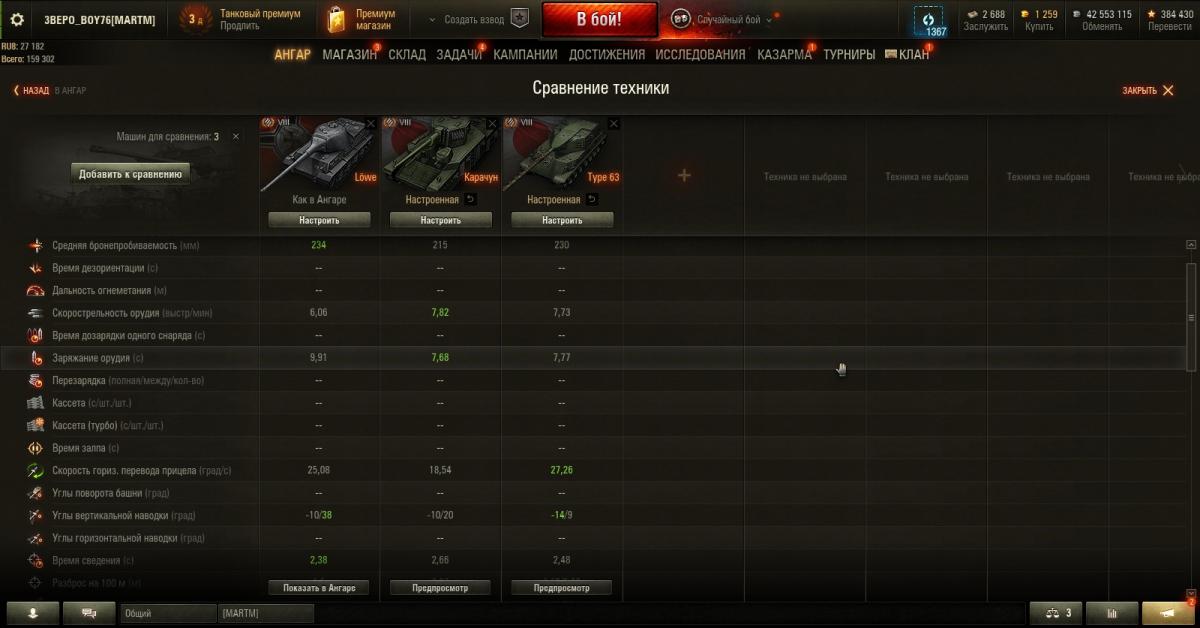The width and height of the screenshot is (1200, 628).
Task: Remove Löwe from comparison with its X
Action: (x=371, y=123)
